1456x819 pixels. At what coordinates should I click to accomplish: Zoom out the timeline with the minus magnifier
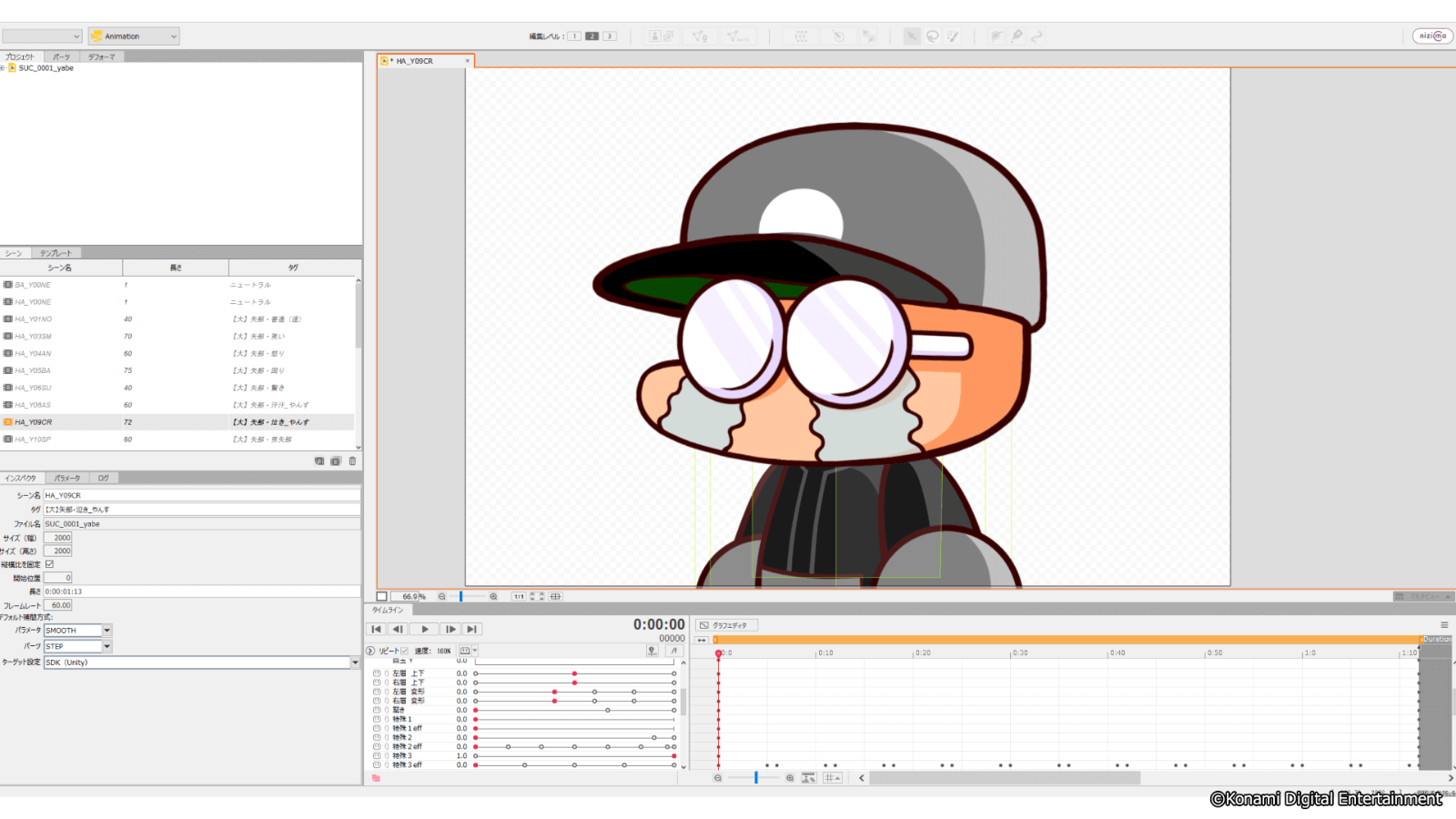(x=718, y=778)
